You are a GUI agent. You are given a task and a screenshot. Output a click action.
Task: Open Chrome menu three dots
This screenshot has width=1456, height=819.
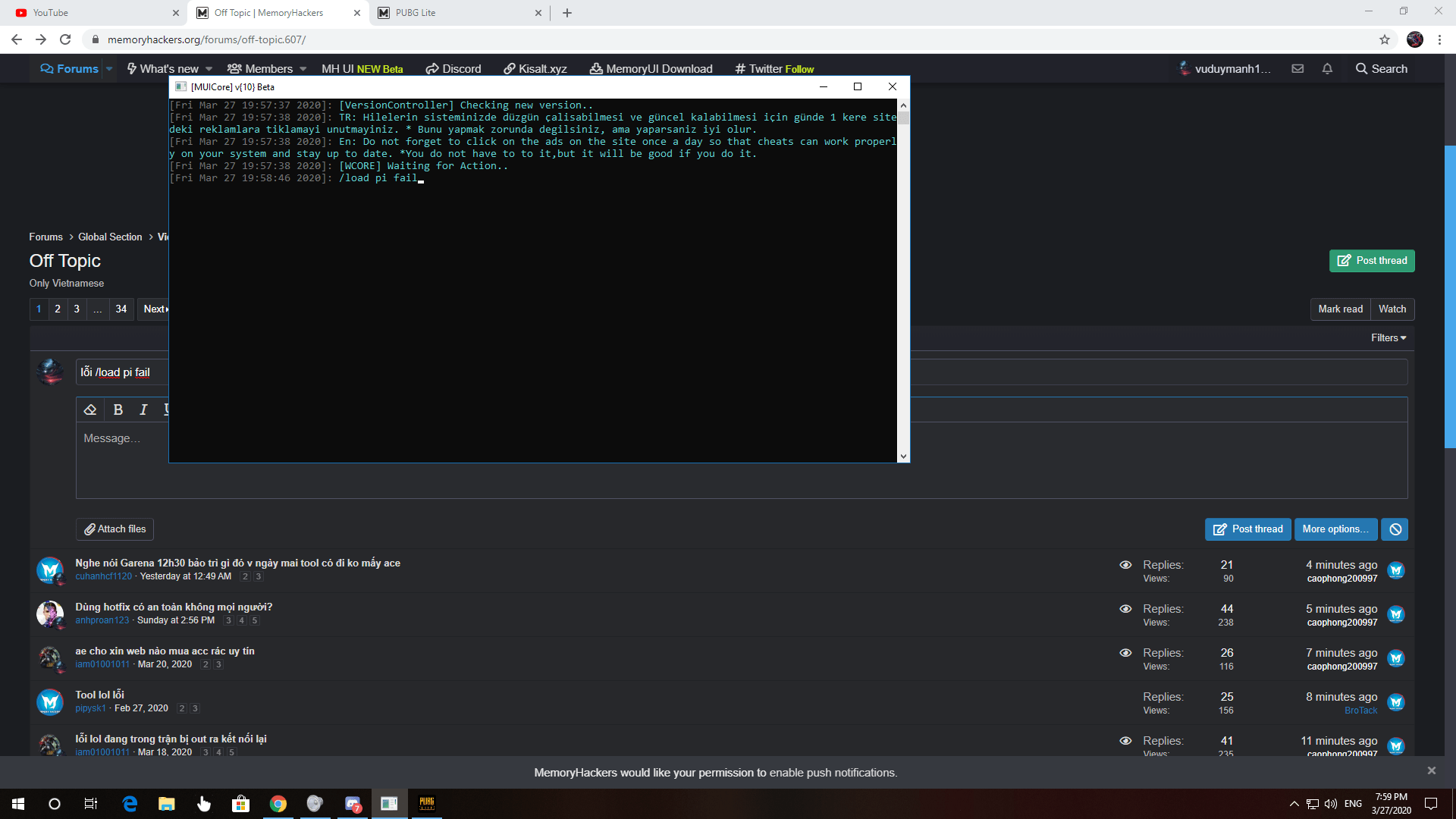[1439, 39]
